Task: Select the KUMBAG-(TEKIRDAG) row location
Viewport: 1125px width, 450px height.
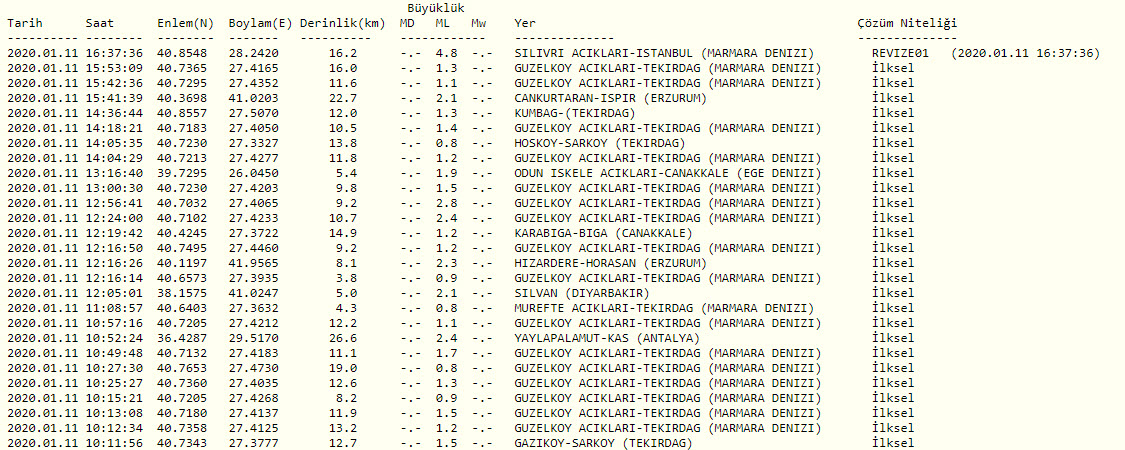Action: click(x=574, y=113)
